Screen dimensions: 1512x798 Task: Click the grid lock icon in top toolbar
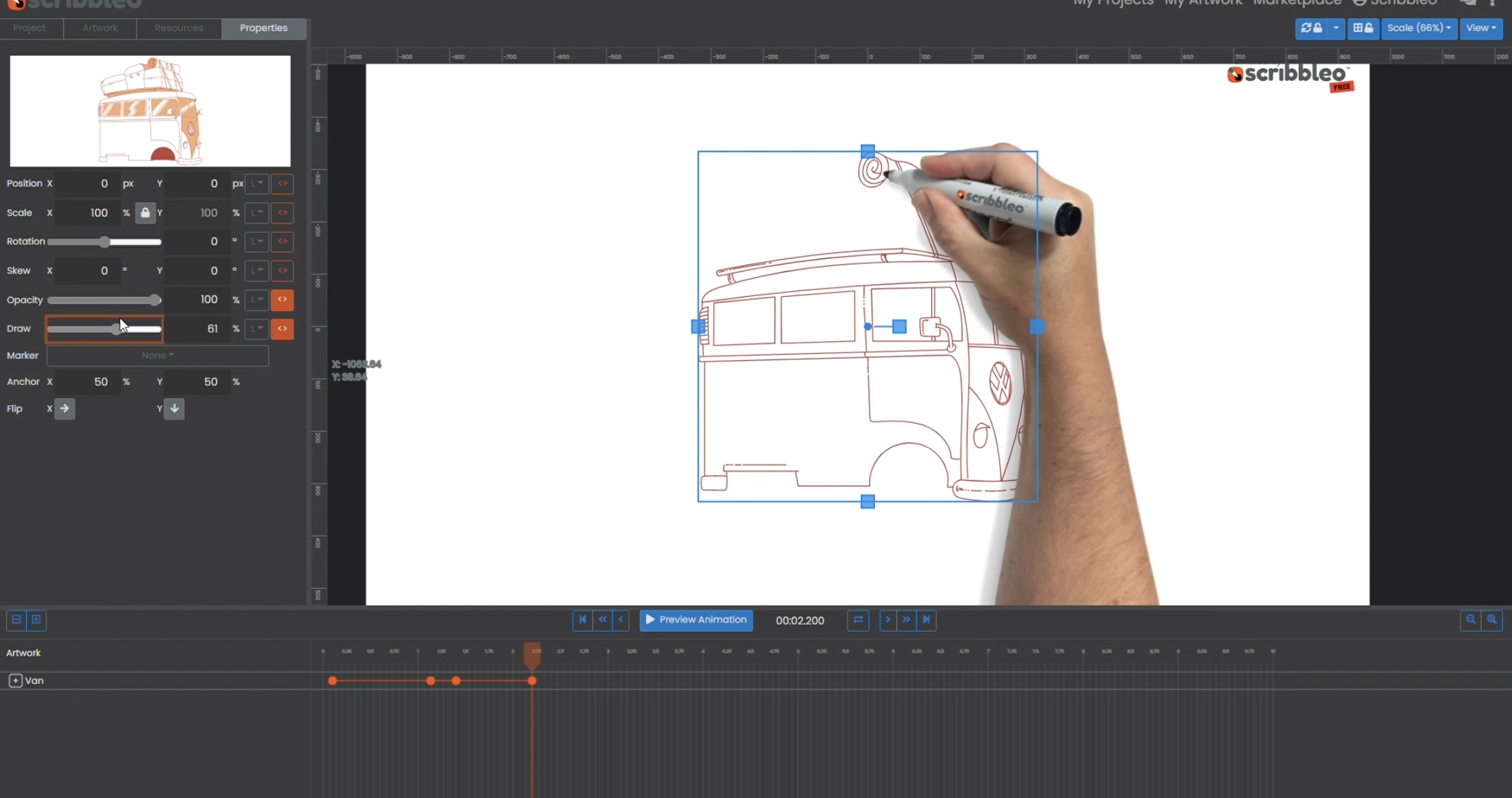[1363, 28]
